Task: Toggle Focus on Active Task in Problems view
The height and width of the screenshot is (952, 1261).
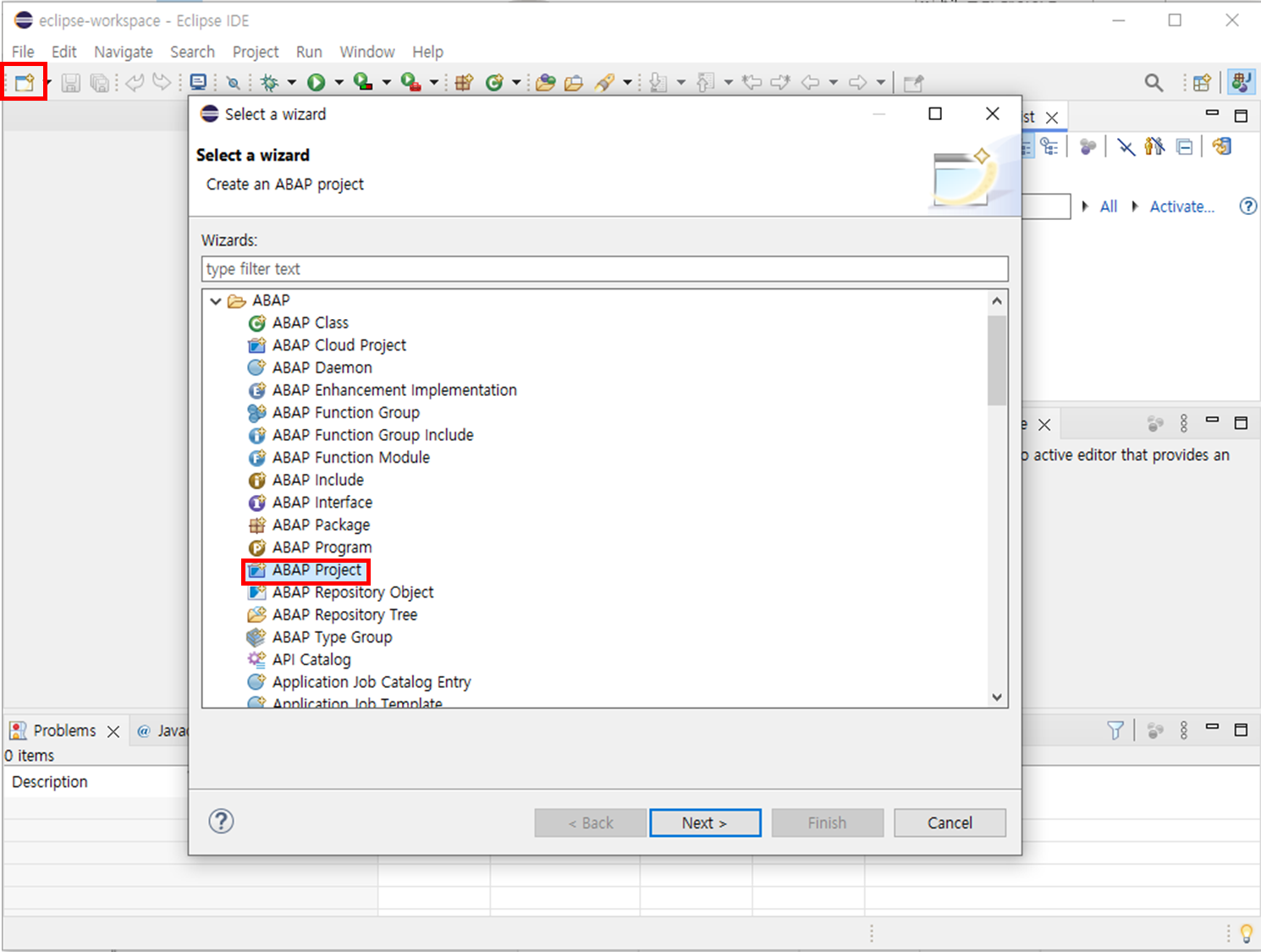Action: (1155, 730)
